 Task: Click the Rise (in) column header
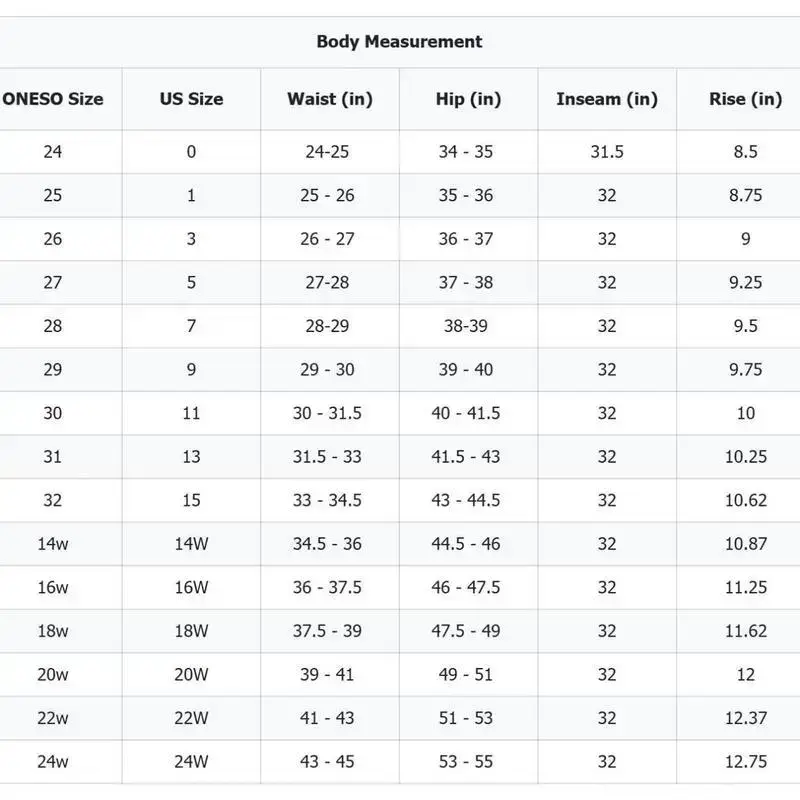click(745, 99)
